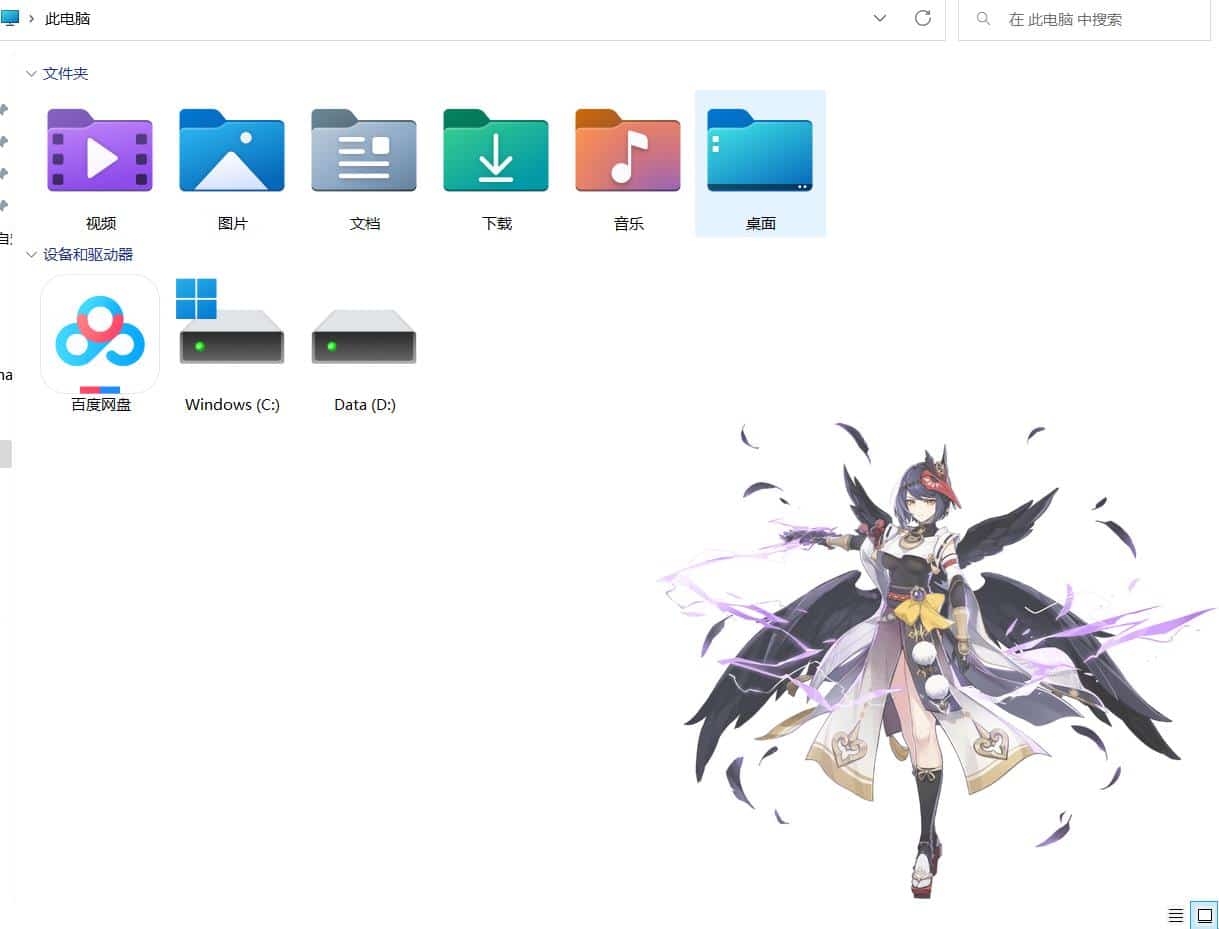Viewport: 1219px width, 929px height.
Task: Click the 设备和驱动器 group header text
Action: click(x=88, y=254)
